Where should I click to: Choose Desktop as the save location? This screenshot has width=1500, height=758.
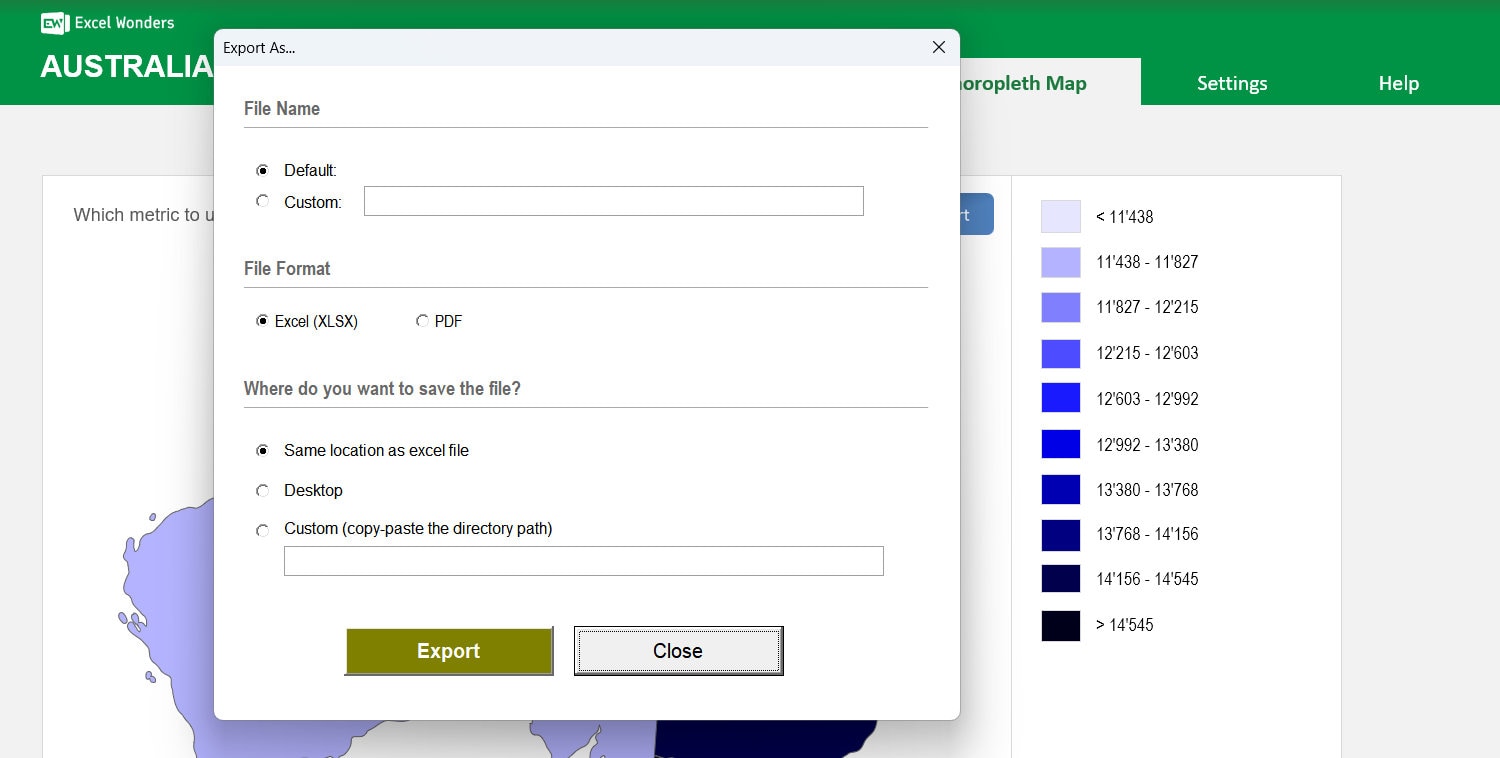point(263,490)
